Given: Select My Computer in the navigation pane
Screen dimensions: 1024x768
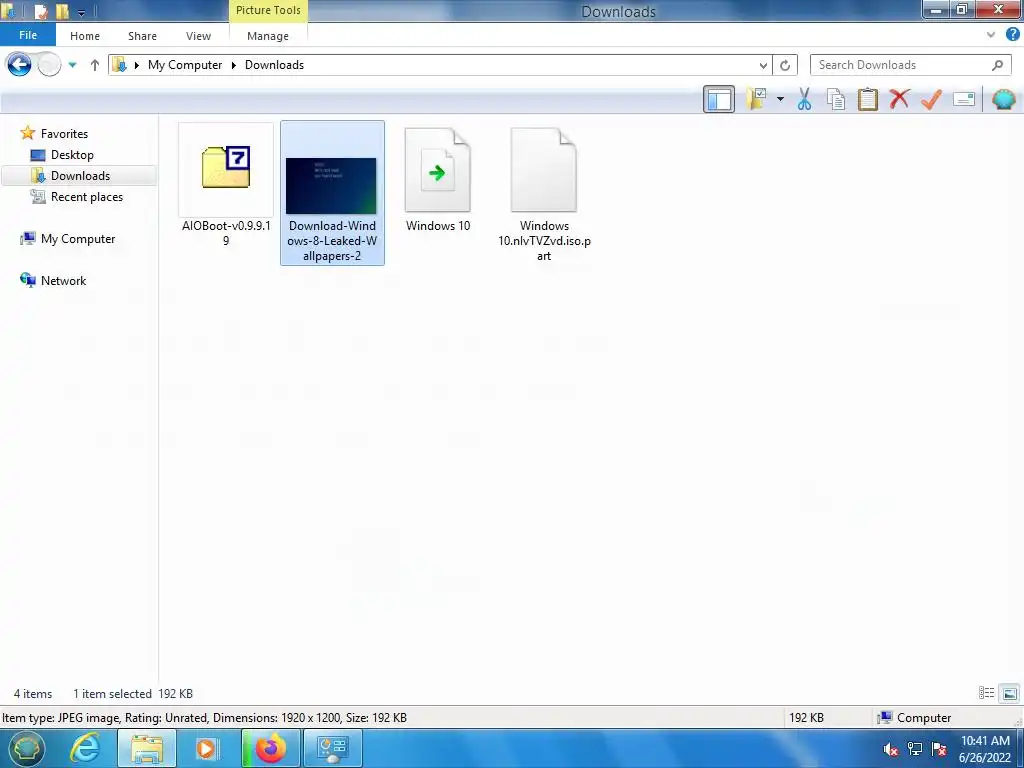Looking at the screenshot, I should 78,238.
